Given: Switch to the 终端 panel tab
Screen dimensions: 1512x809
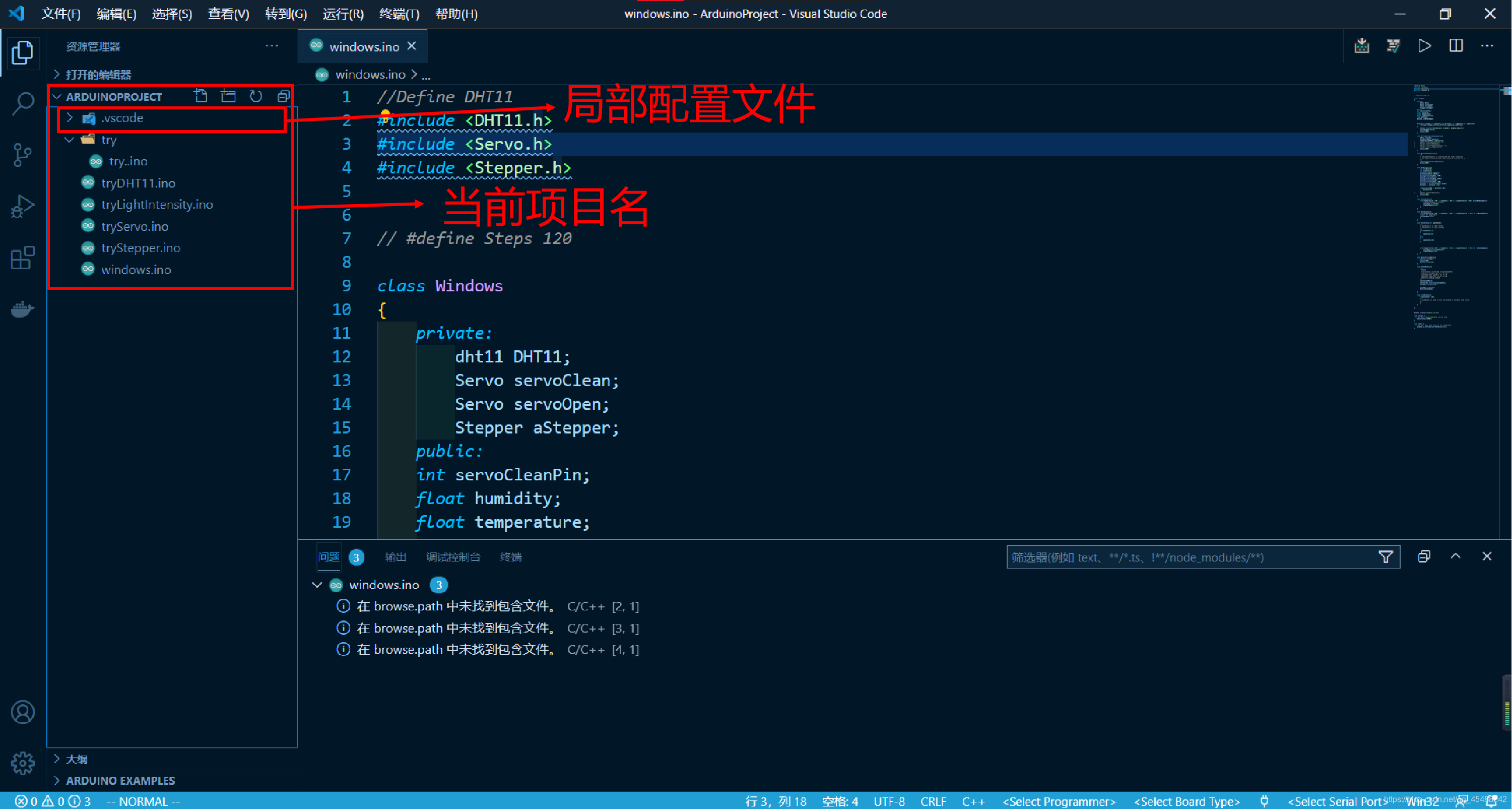Looking at the screenshot, I should coord(511,557).
